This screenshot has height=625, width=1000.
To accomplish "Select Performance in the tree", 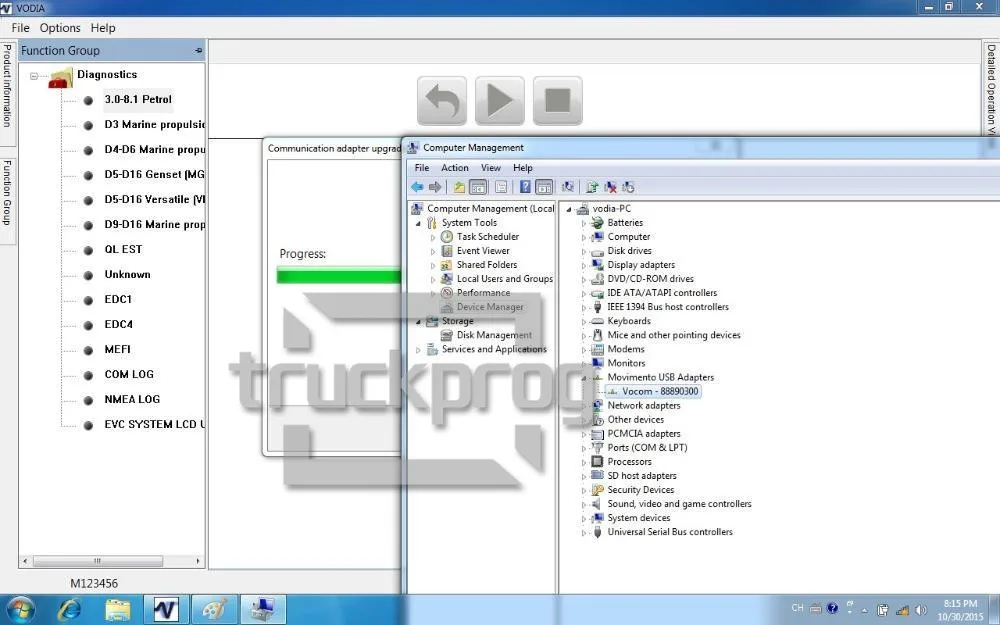I will (483, 293).
